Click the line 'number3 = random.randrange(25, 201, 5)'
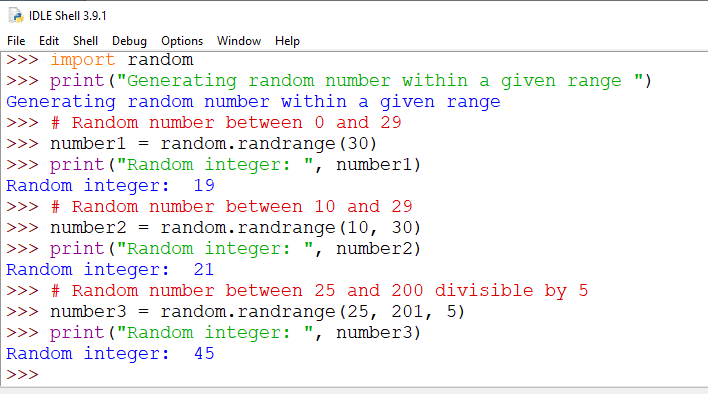This screenshot has height=394, width=708. tap(257, 311)
